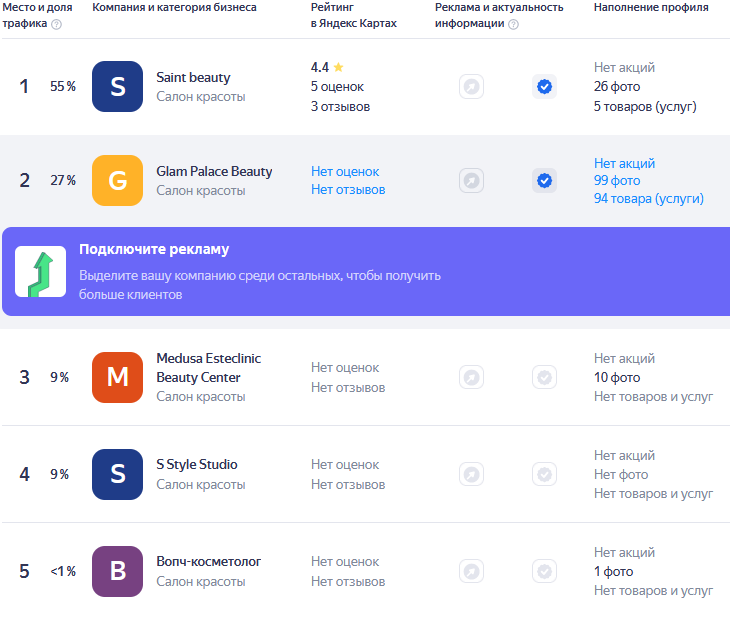Click column header «Реклама и актуальность информации»
This screenshot has width=730, height=620.
[x=499, y=15]
